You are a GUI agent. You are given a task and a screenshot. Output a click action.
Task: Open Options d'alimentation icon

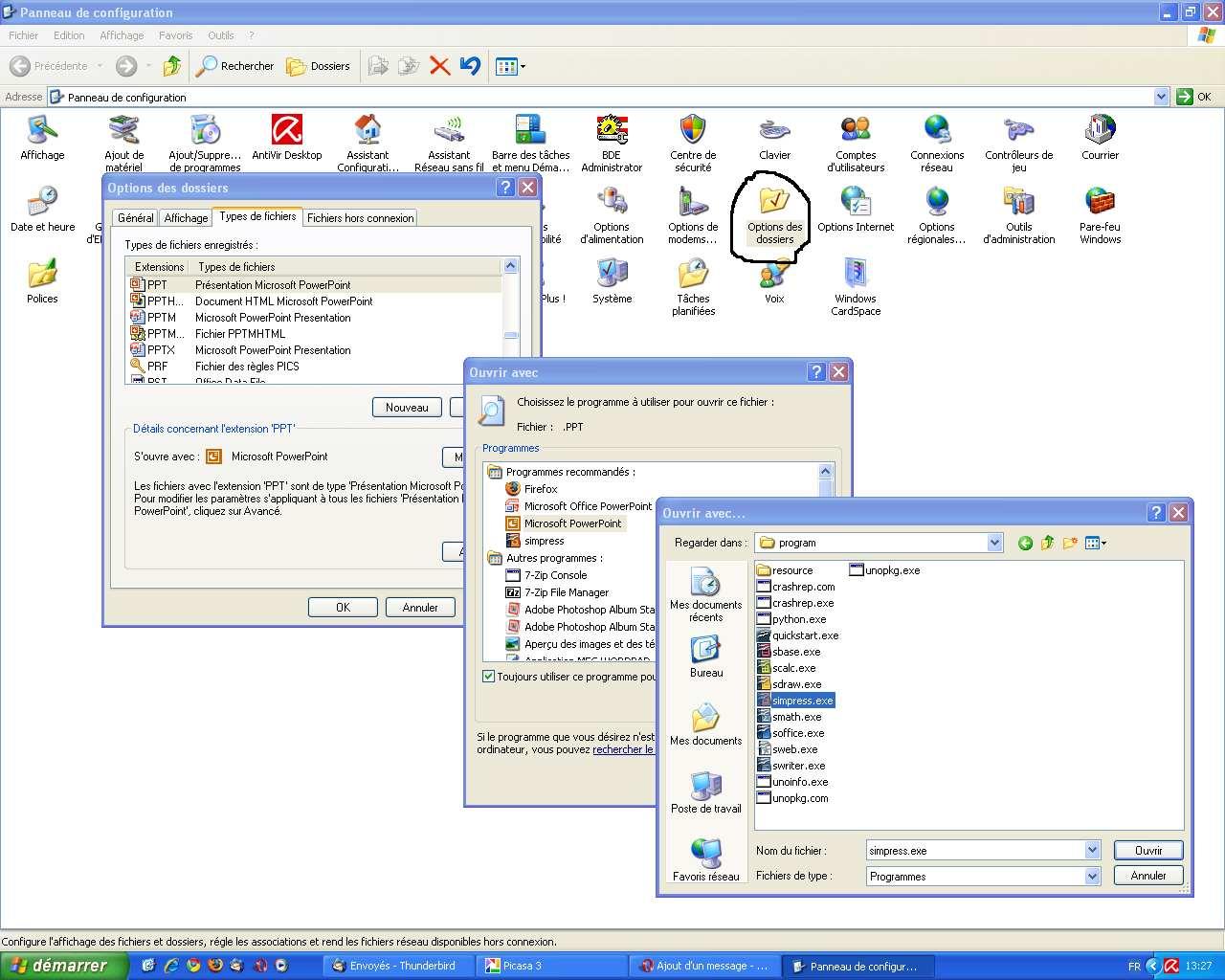(612, 214)
